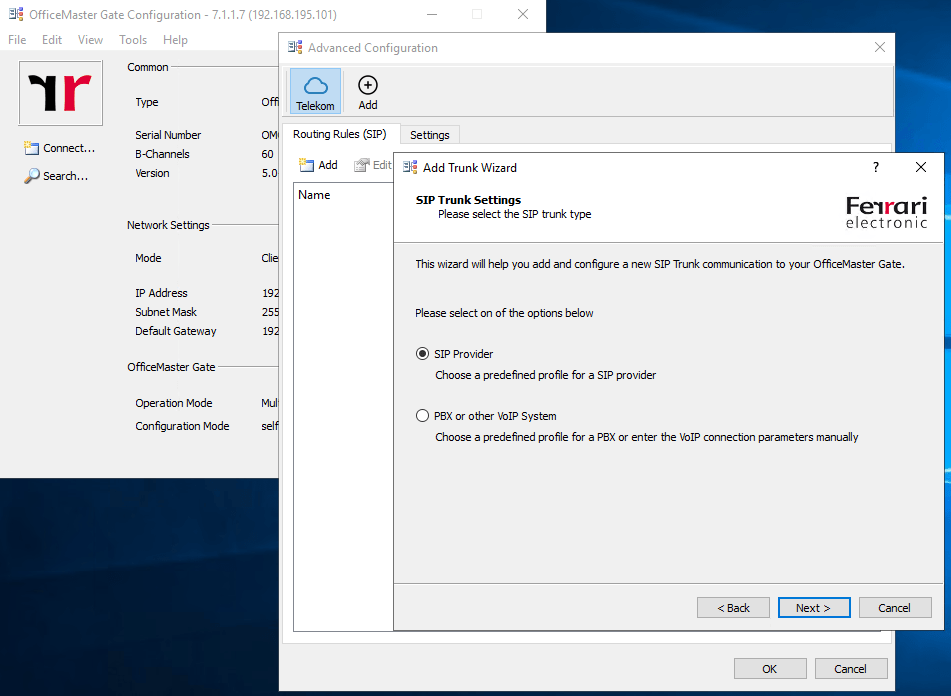Select the SIP Provider radio option

422,353
